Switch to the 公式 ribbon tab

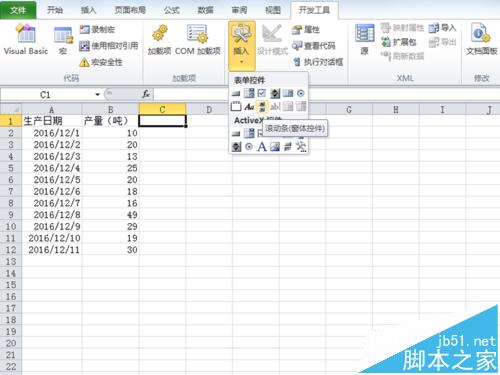172,10
